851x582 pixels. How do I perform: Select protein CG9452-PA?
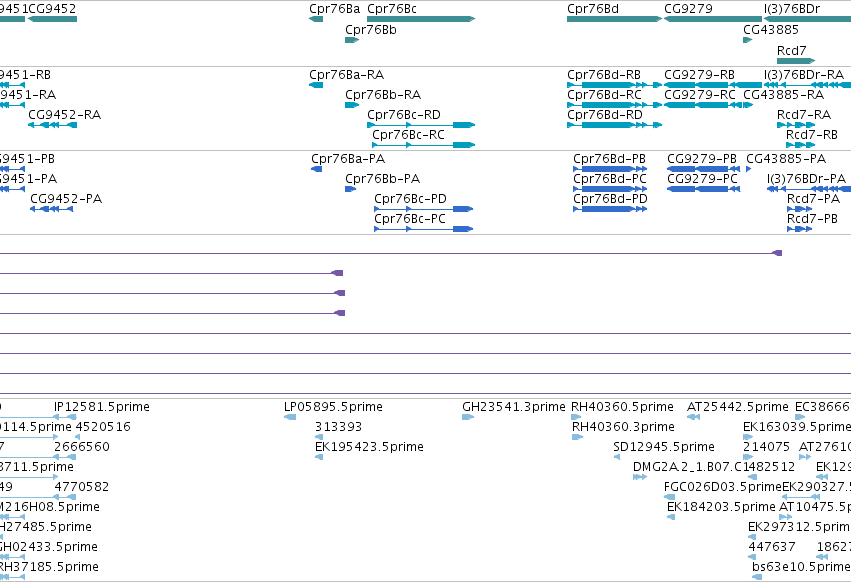tap(52, 209)
